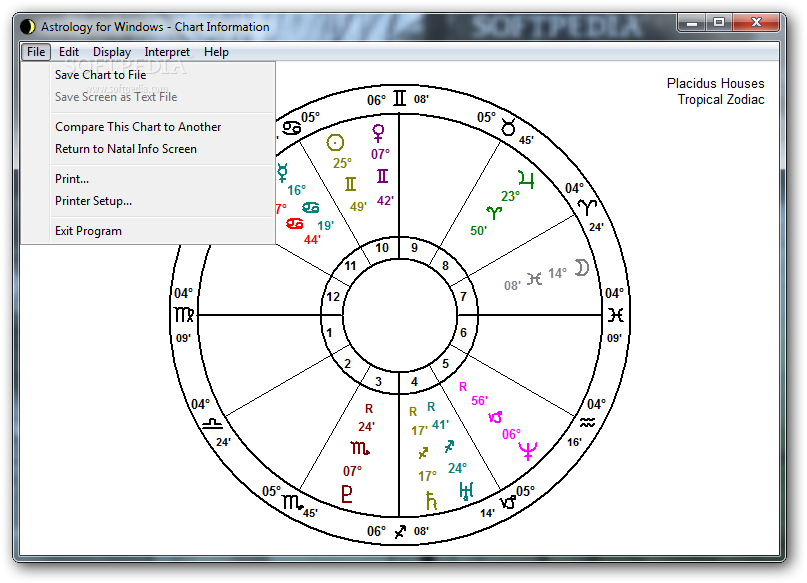
Task: Click the green Jupiter glyph
Action: click(526, 179)
